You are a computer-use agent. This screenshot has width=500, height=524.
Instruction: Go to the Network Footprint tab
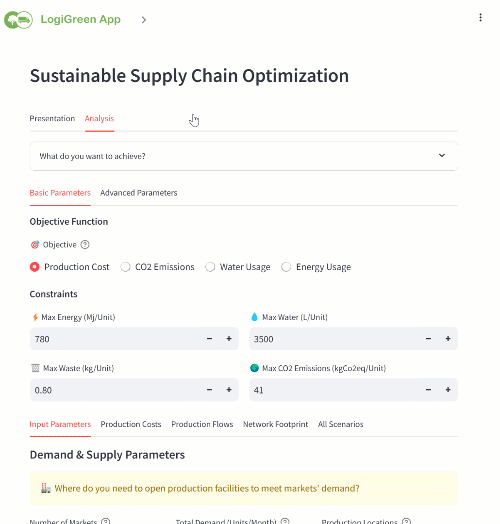pos(275,424)
